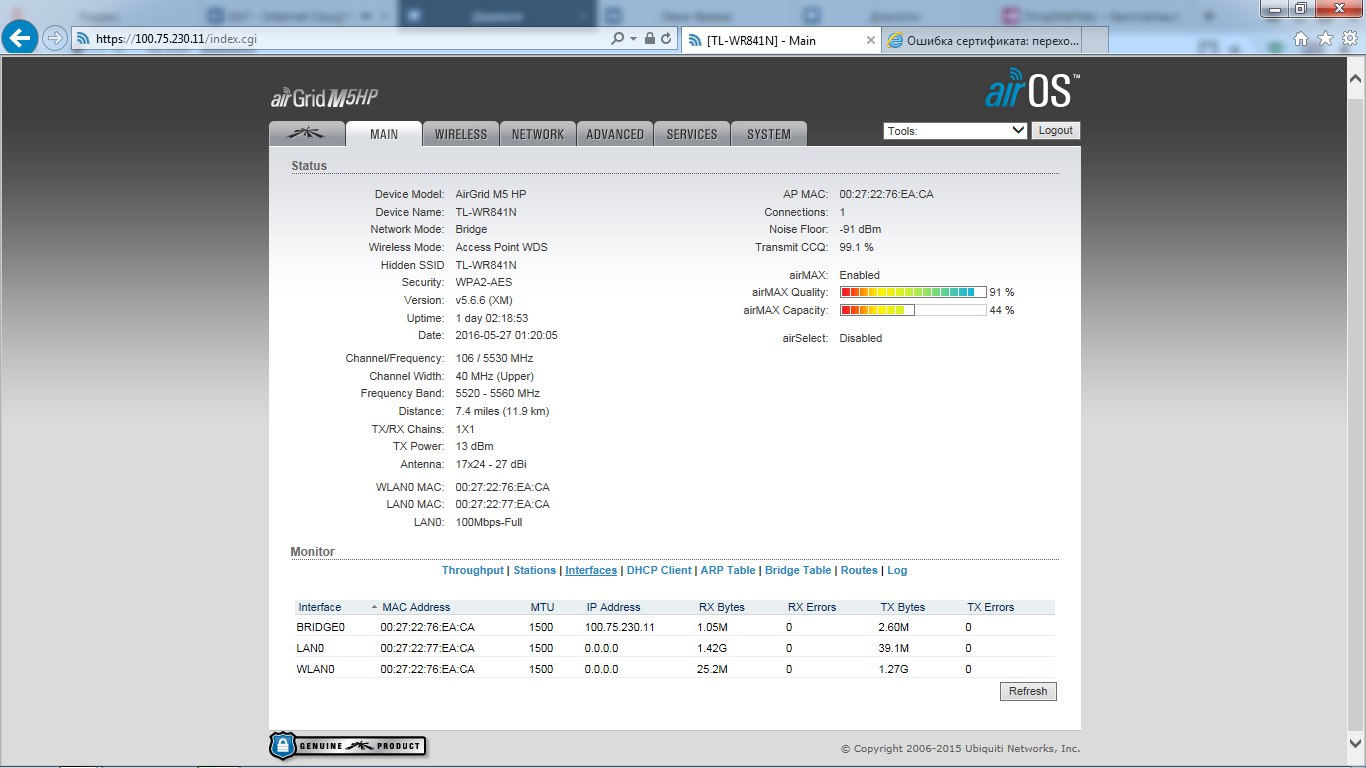The width and height of the screenshot is (1366, 768).
Task: Reload page with refresh icon
Action: [x=666, y=38]
